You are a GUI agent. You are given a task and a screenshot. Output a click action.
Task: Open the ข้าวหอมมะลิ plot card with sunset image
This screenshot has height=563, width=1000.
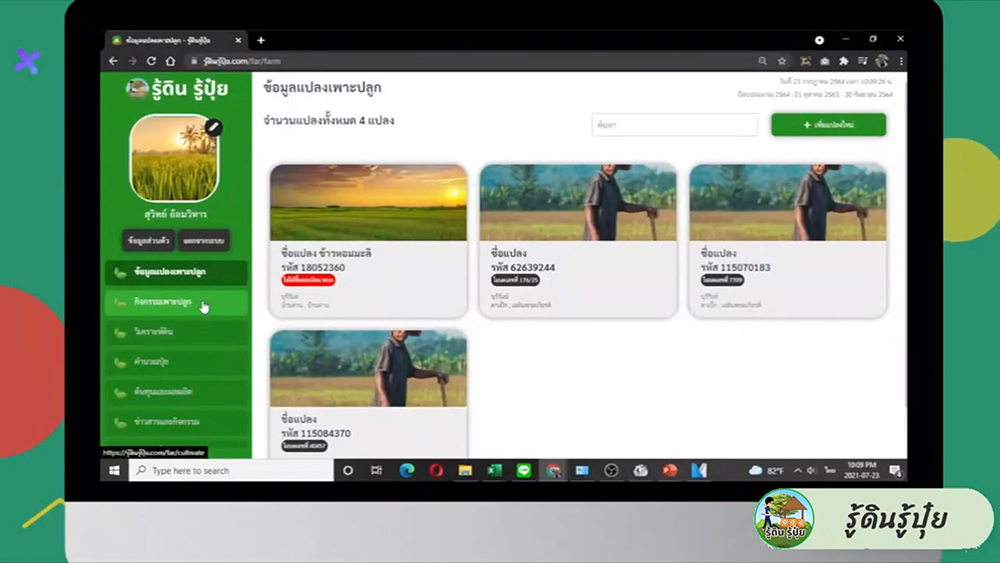(368, 240)
